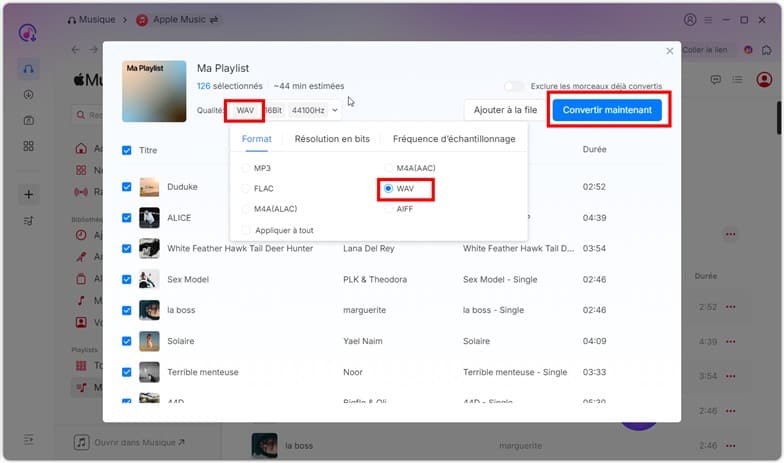The width and height of the screenshot is (784, 463).
Task: Open the queue list icon in Apple Music
Action: [x=737, y=80]
